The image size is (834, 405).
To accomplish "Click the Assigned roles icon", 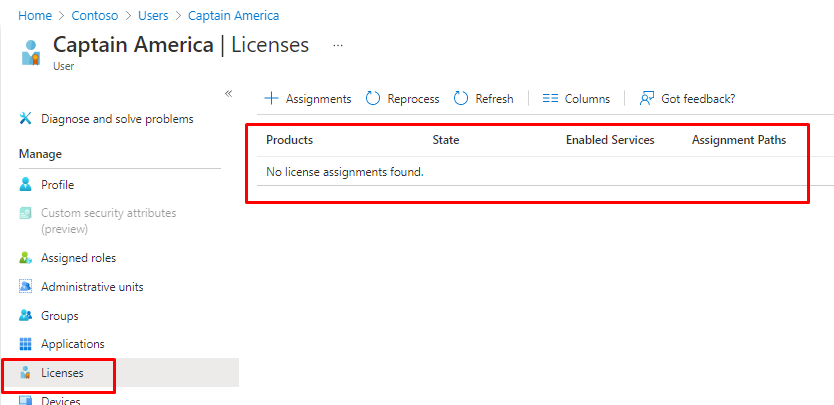I will (26, 258).
